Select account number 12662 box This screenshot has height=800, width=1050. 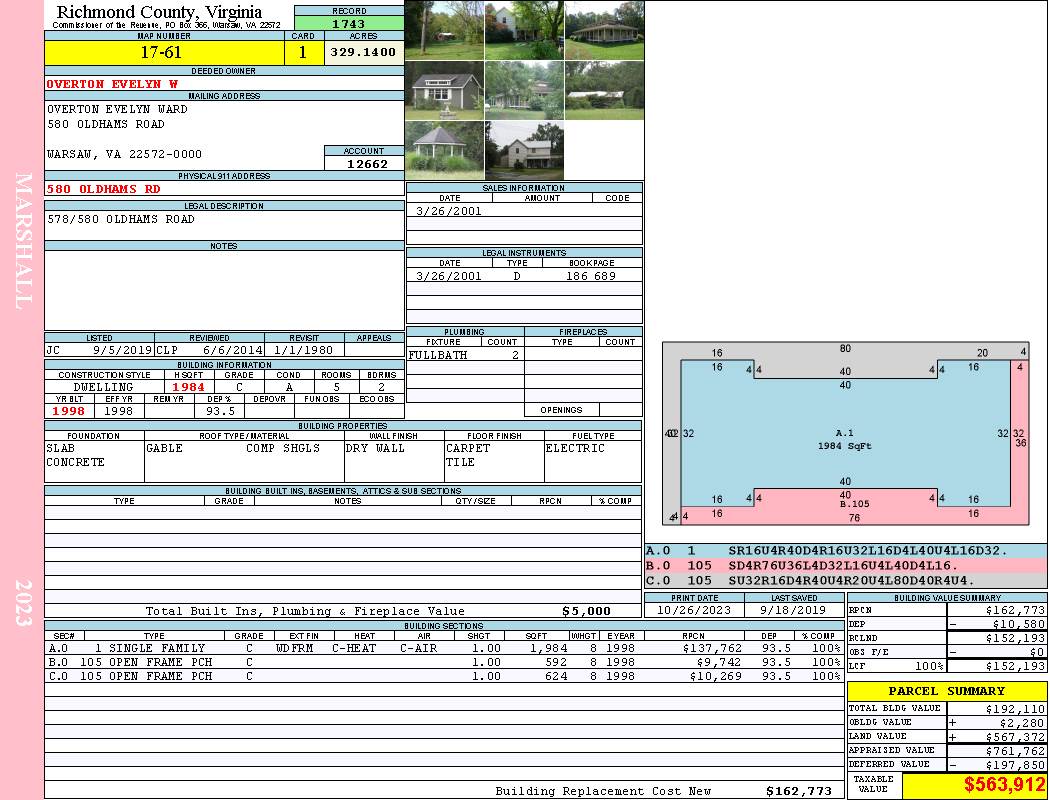point(364,163)
